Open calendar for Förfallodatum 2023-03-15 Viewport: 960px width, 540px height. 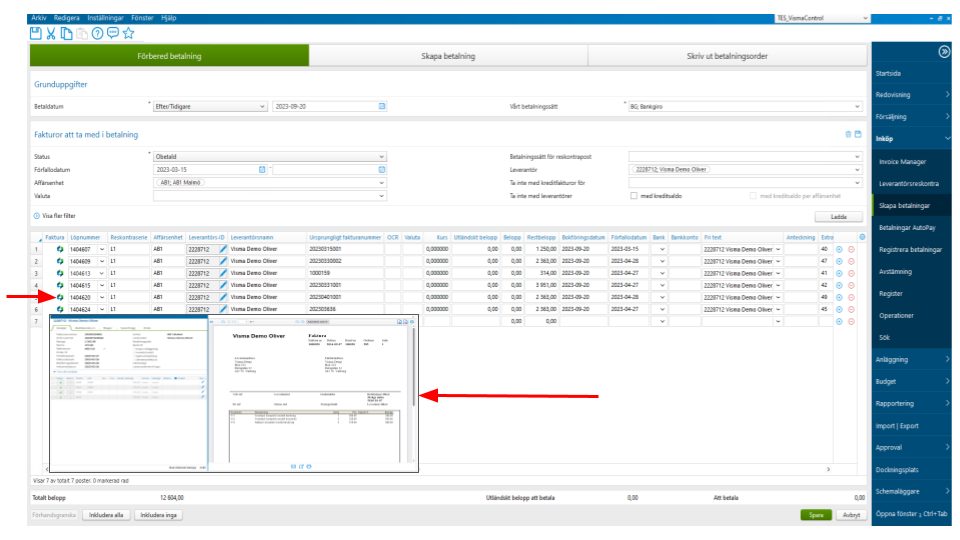[x=262, y=170]
